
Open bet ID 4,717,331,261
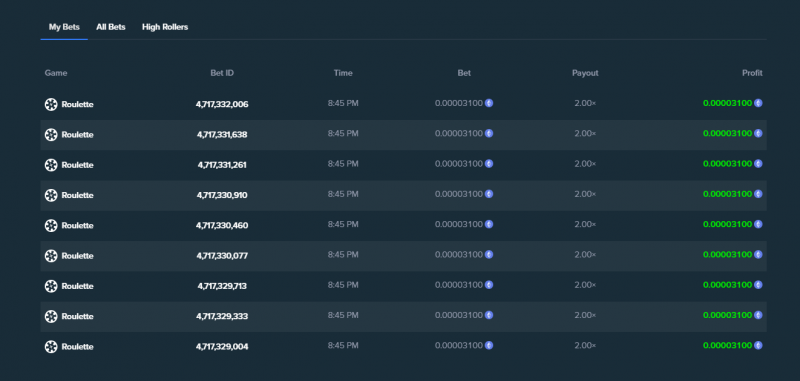point(222,165)
